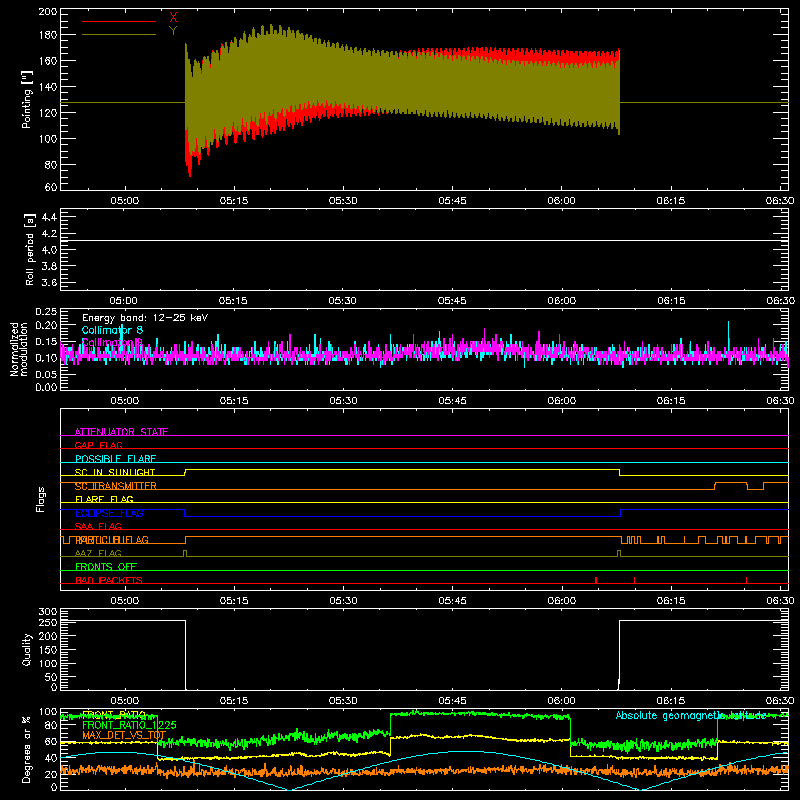800x800 pixels.
Task: Click the 05:15 time label under Pointing plot
Action: pyautogui.click(x=234, y=201)
